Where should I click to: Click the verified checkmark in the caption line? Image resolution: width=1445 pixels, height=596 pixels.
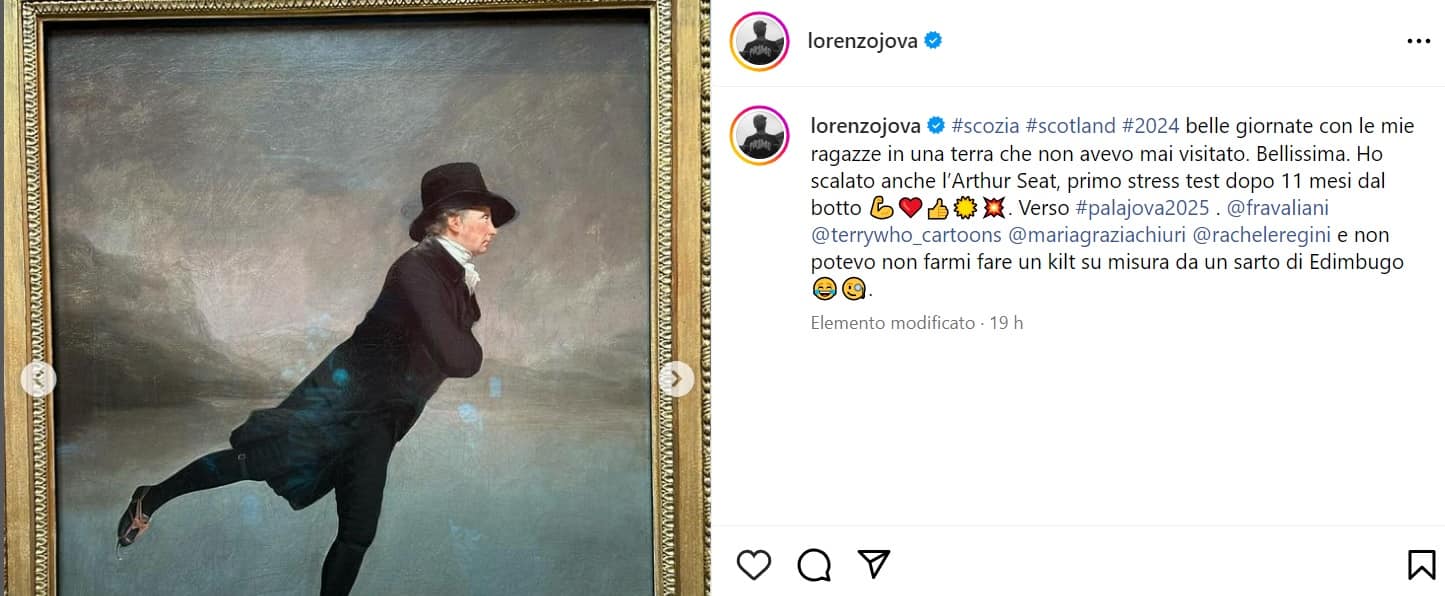(934, 126)
